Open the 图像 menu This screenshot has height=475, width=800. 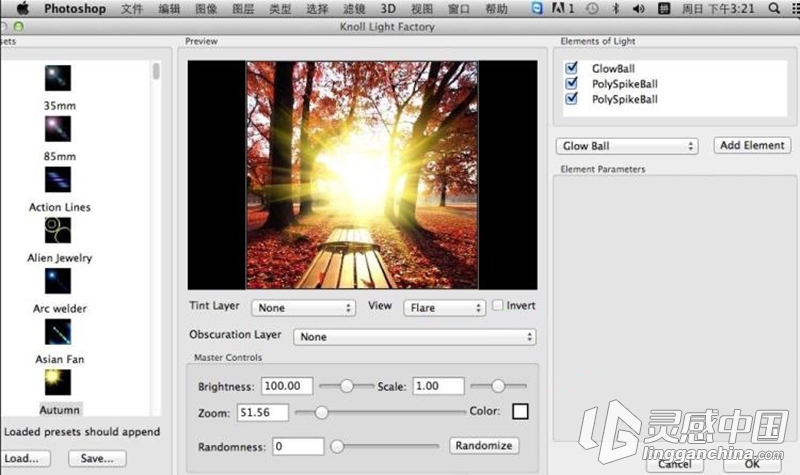(207, 8)
